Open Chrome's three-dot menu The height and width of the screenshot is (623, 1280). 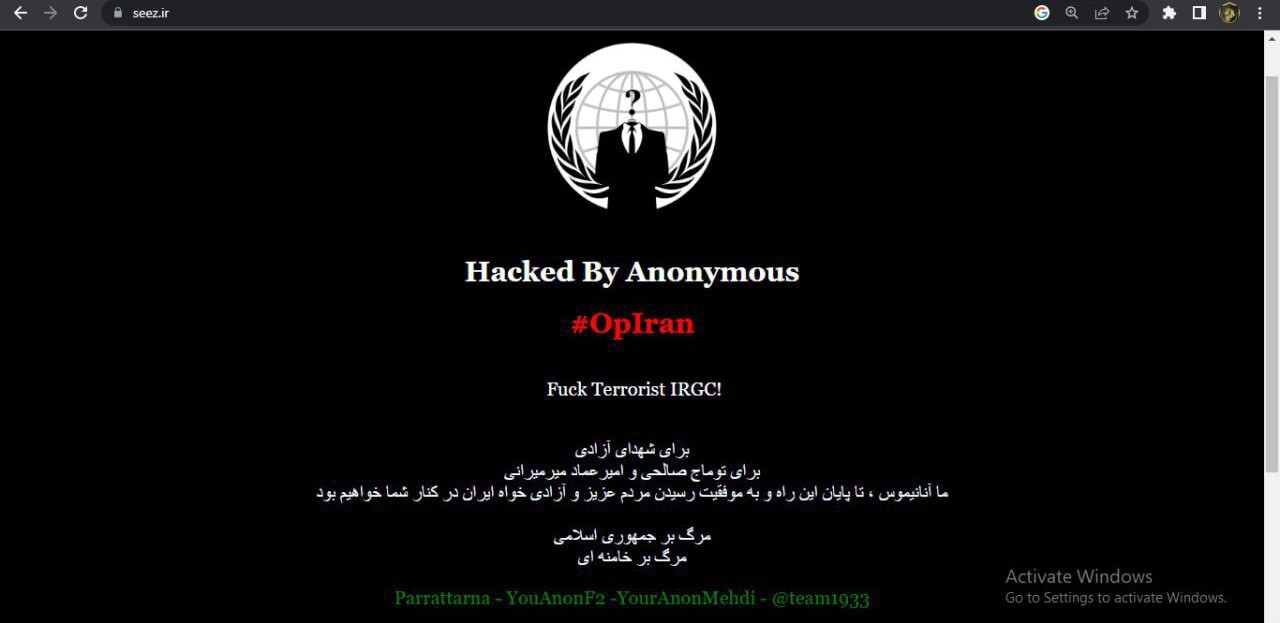tap(1259, 13)
